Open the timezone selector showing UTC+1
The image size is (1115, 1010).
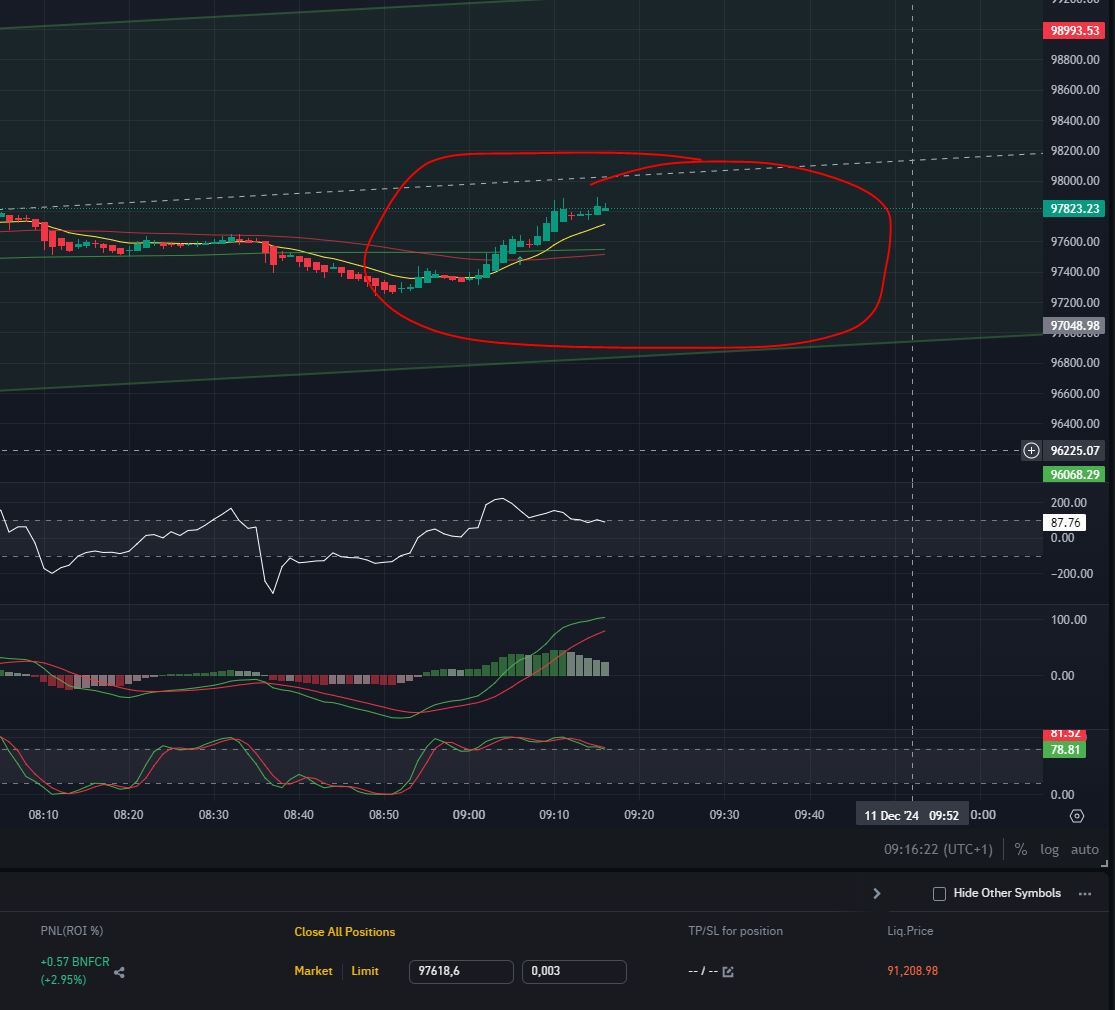click(938, 849)
